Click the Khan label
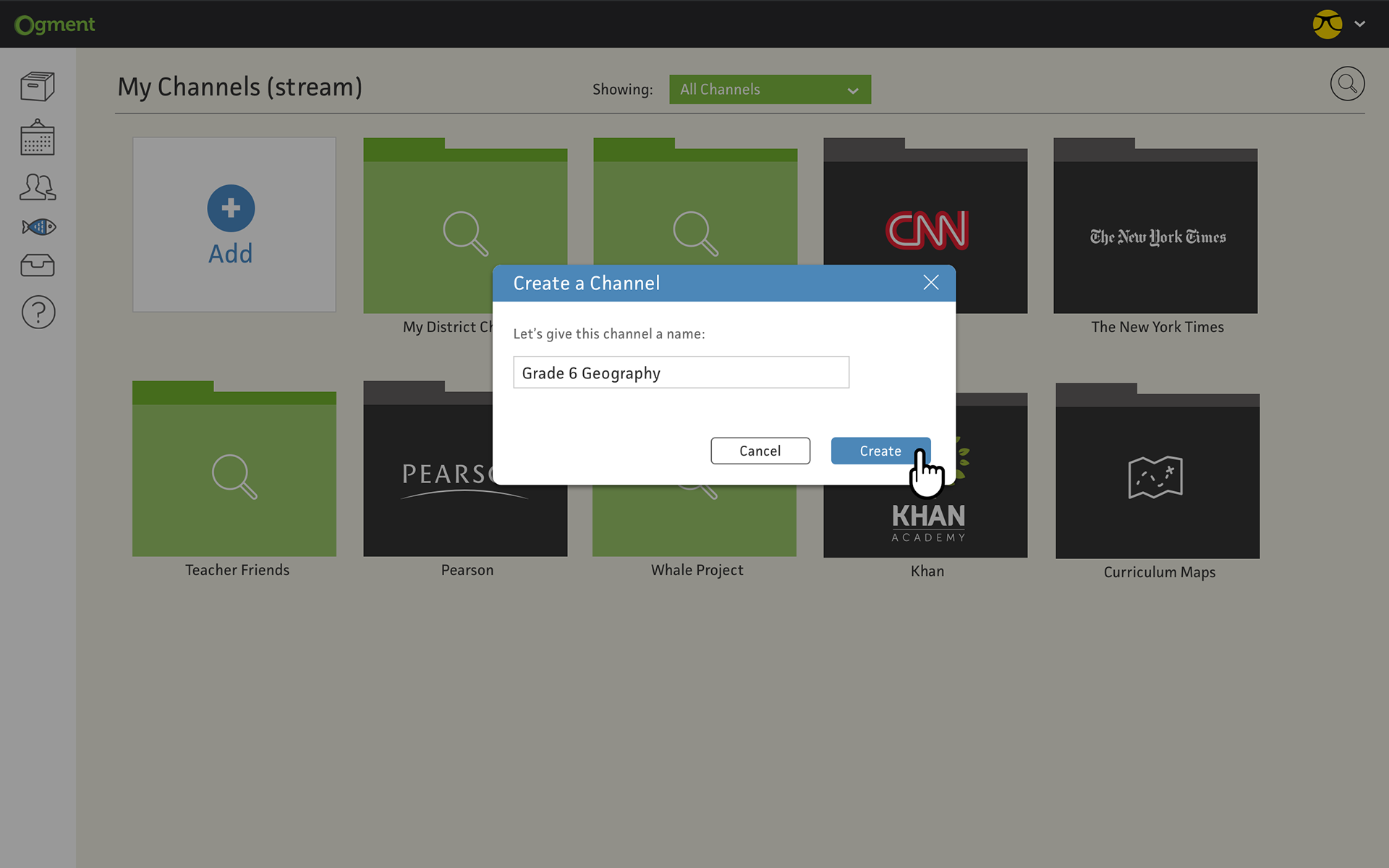This screenshot has width=1389, height=868. click(927, 571)
